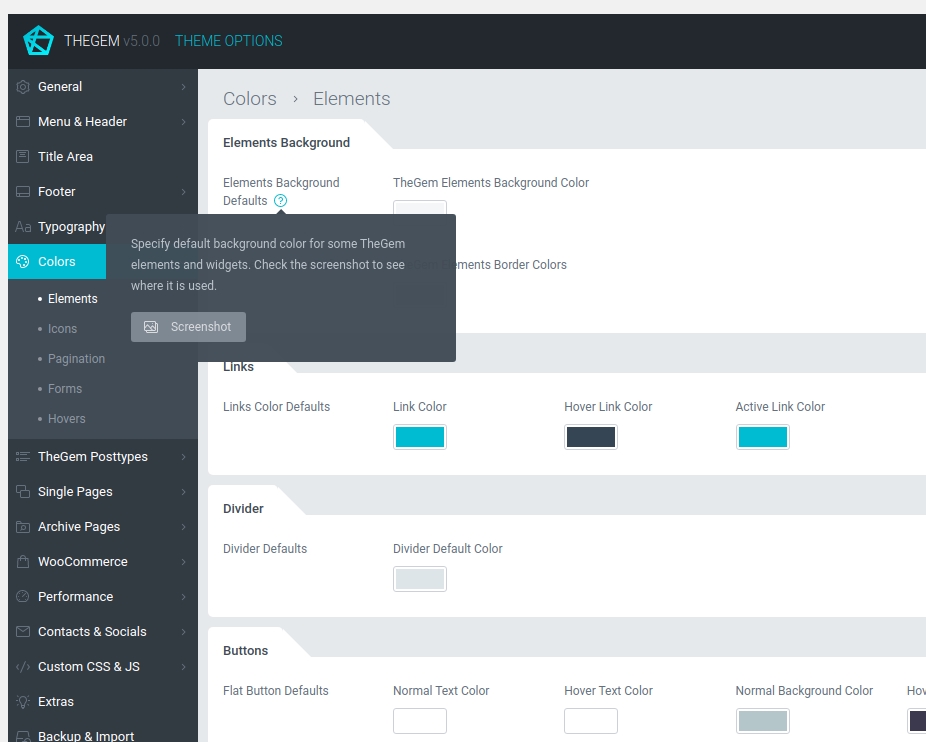Click the Title Area sidebar icon
Image resolution: width=926 pixels, height=742 pixels.
23,157
